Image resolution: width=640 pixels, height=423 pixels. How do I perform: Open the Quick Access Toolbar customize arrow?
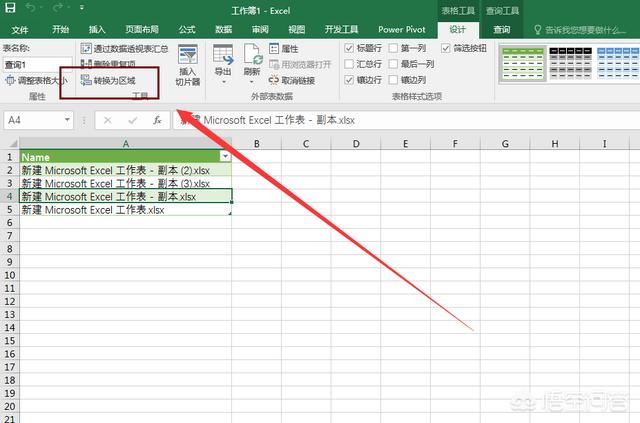pyautogui.click(x=82, y=7)
